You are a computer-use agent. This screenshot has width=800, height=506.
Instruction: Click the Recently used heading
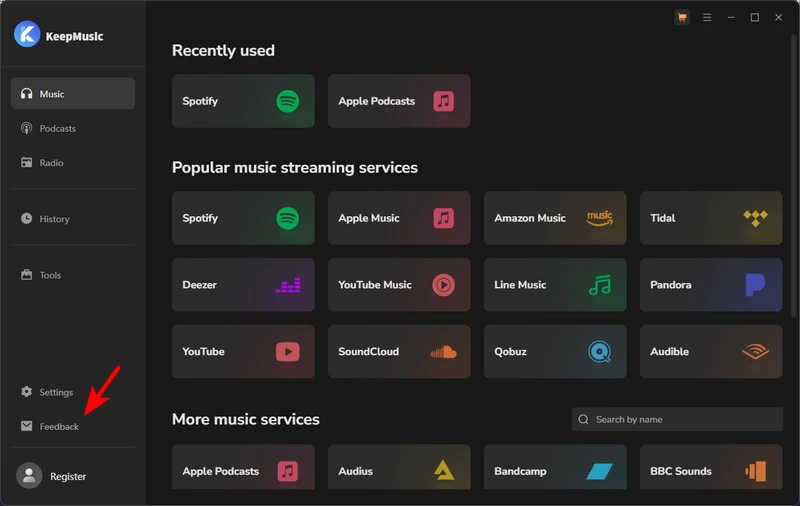223,50
